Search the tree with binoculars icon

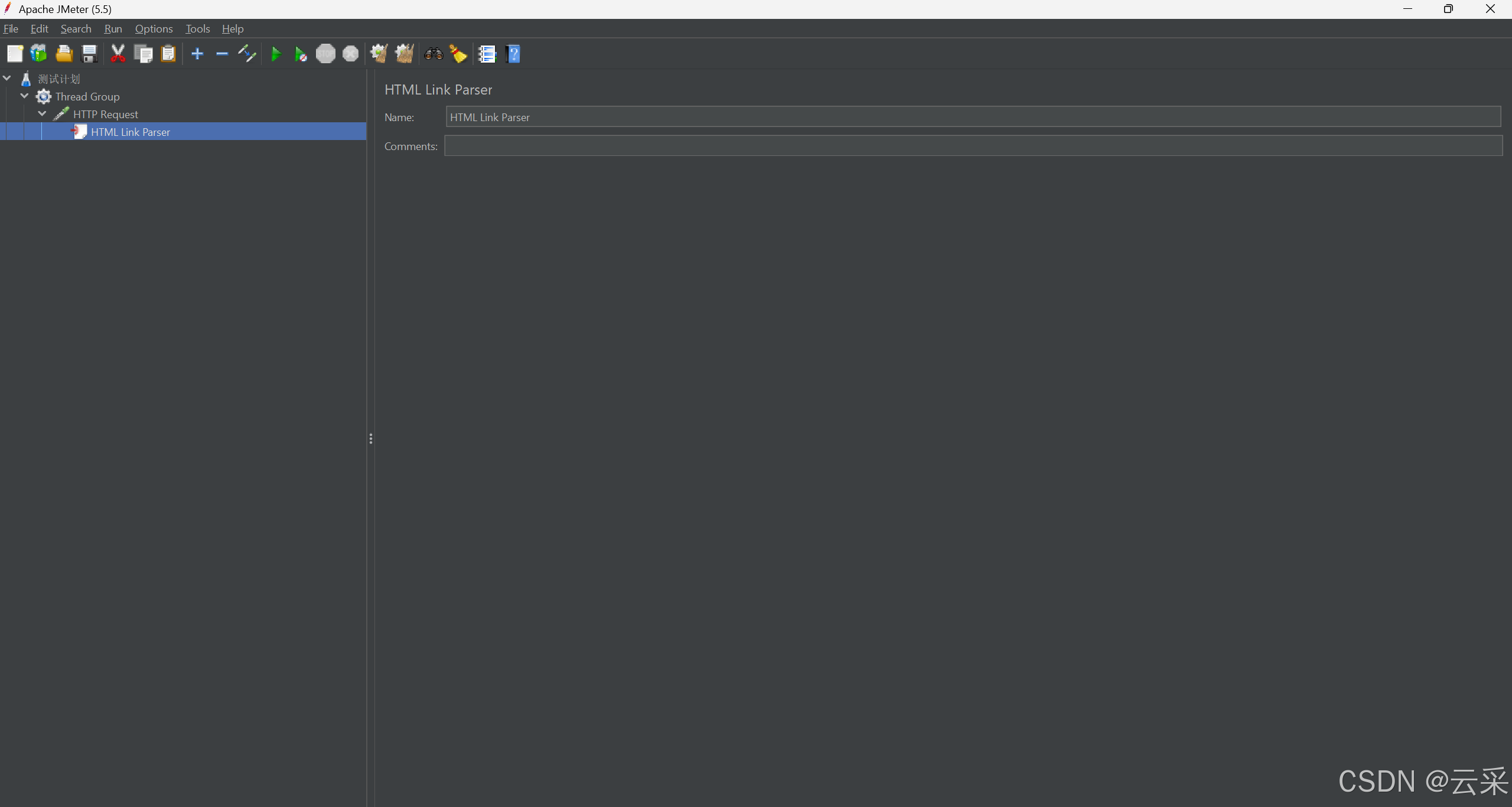(434, 54)
